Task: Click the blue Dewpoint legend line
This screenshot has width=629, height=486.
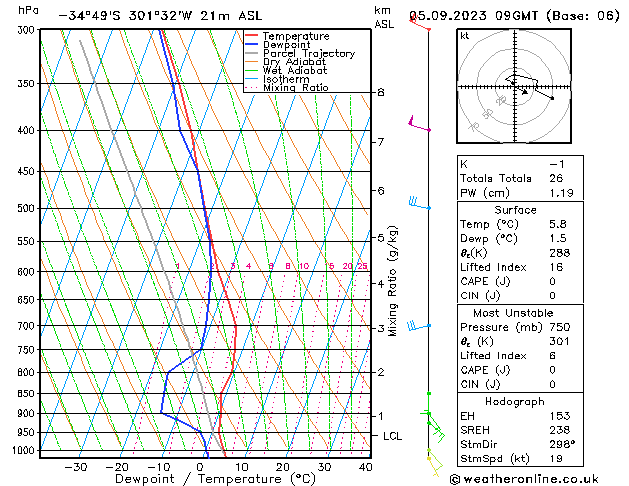Action: click(252, 45)
